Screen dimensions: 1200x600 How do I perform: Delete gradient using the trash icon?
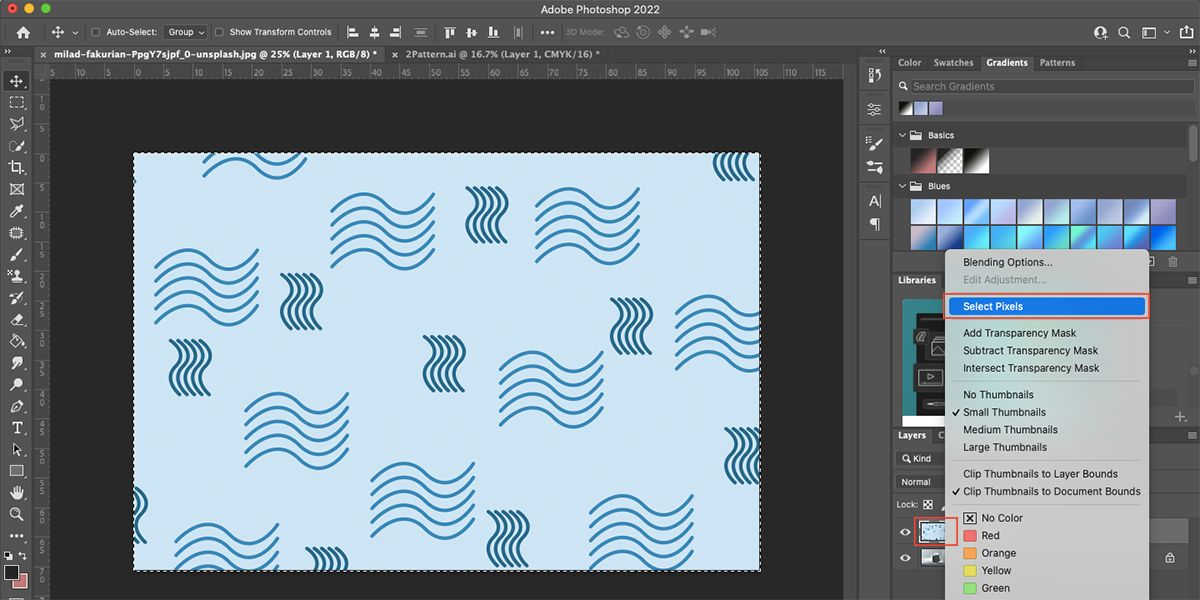(1172, 261)
